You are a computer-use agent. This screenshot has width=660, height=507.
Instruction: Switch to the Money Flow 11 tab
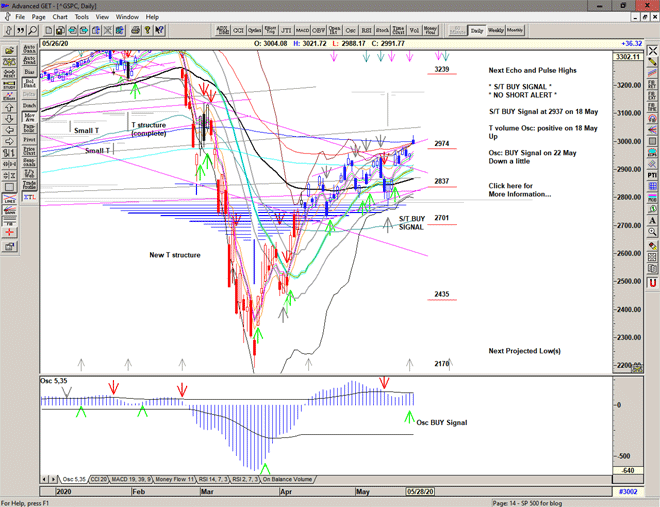(175, 479)
